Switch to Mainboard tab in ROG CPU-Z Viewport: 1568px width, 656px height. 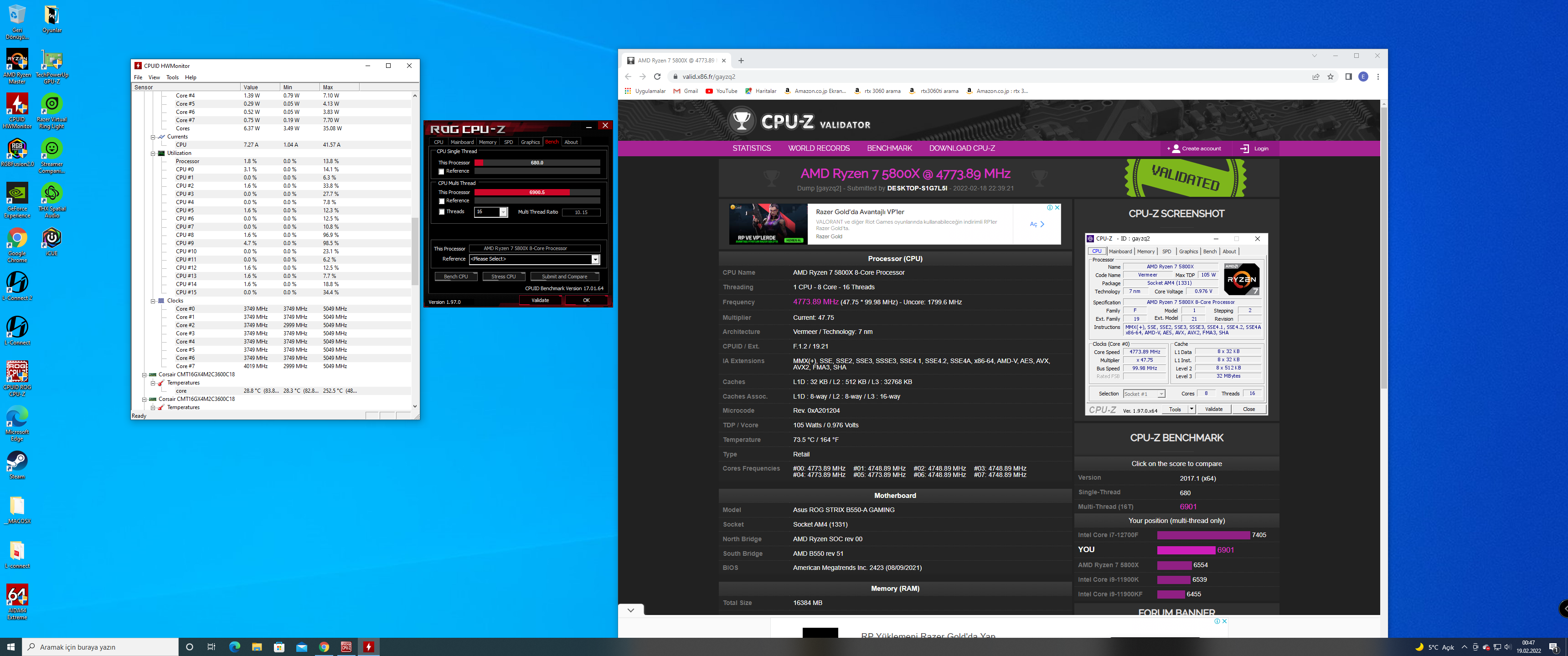click(x=462, y=142)
